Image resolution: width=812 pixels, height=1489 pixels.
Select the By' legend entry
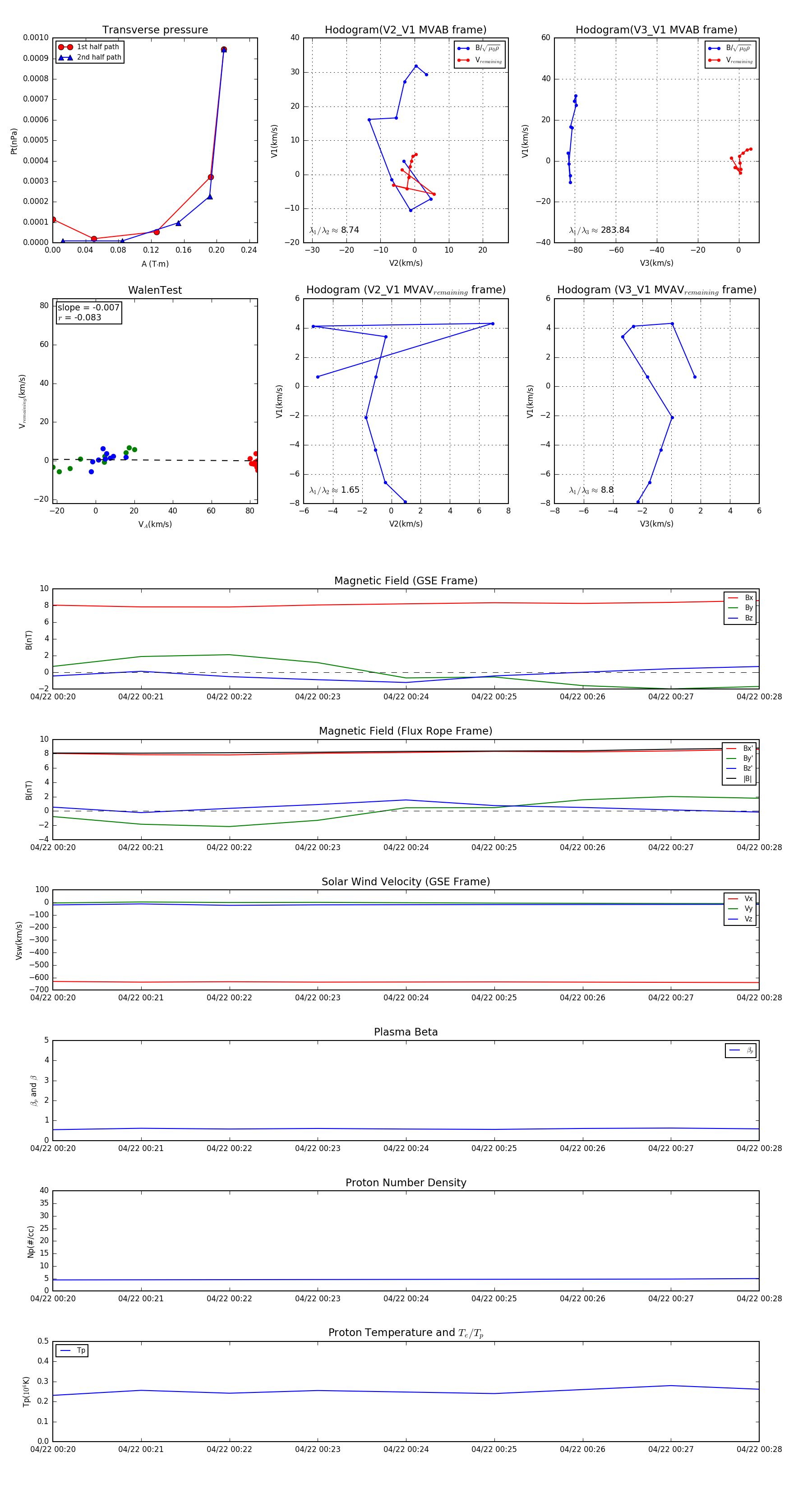[740, 758]
